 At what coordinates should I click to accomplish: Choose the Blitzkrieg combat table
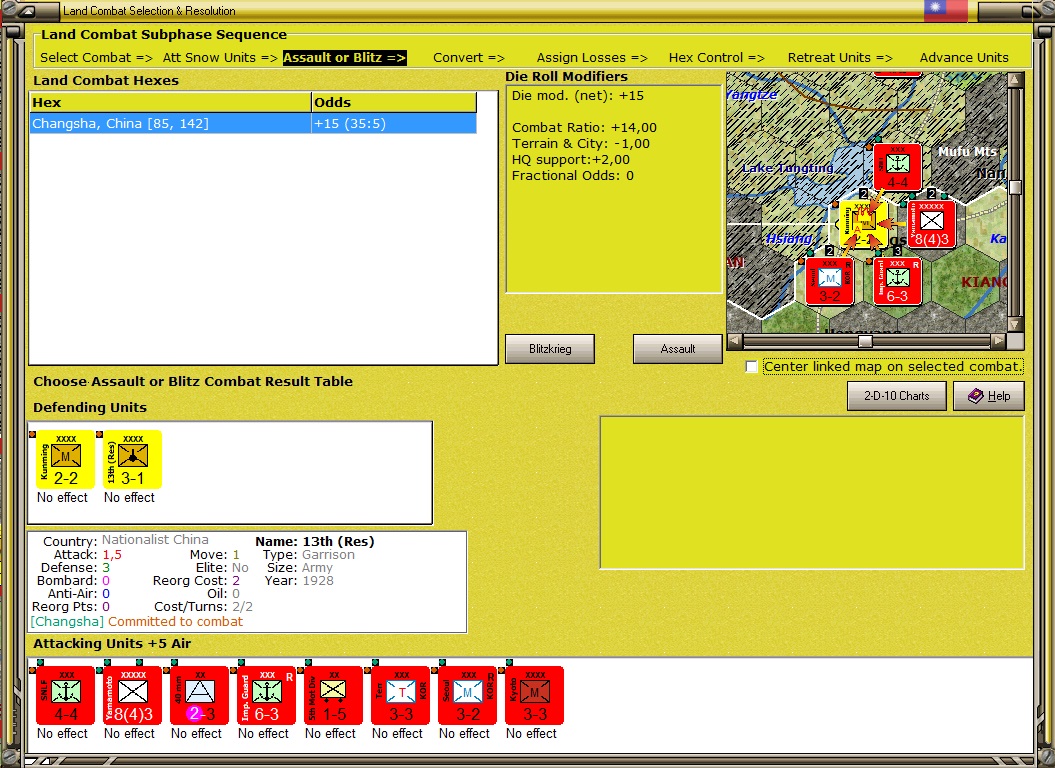(550, 349)
